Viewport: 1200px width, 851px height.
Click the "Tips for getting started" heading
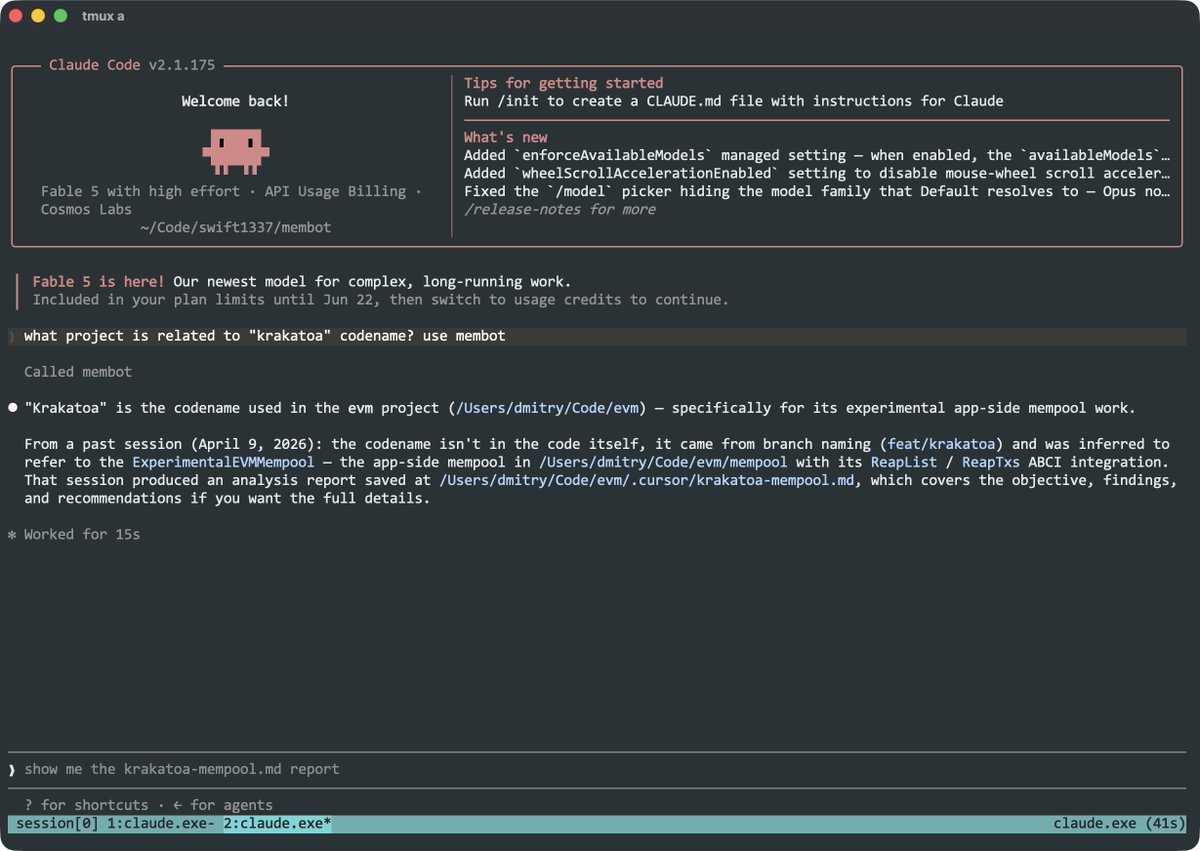tap(563, 83)
